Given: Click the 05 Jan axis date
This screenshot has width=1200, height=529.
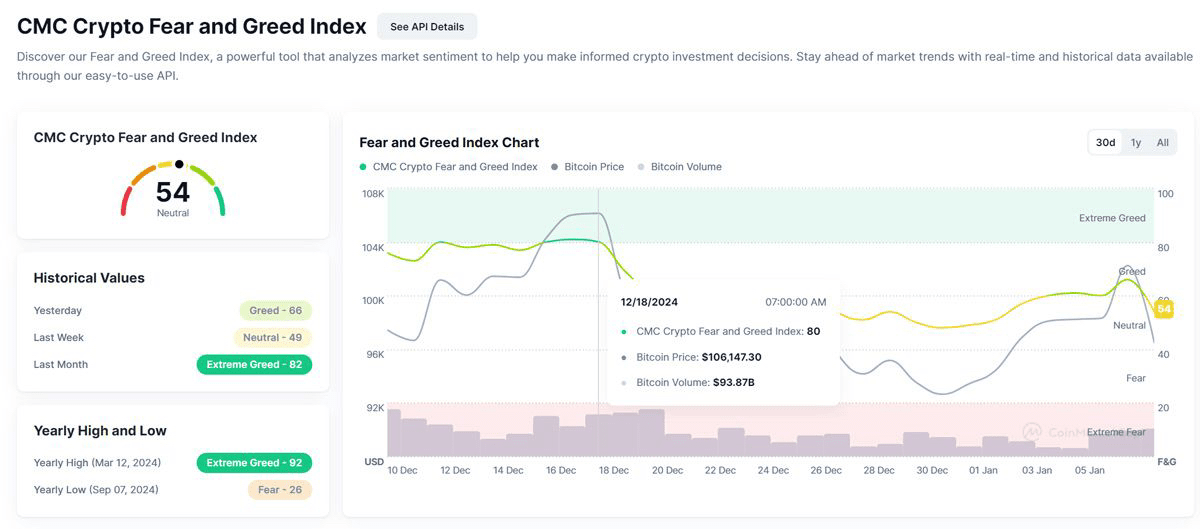Looking at the screenshot, I should [1089, 470].
